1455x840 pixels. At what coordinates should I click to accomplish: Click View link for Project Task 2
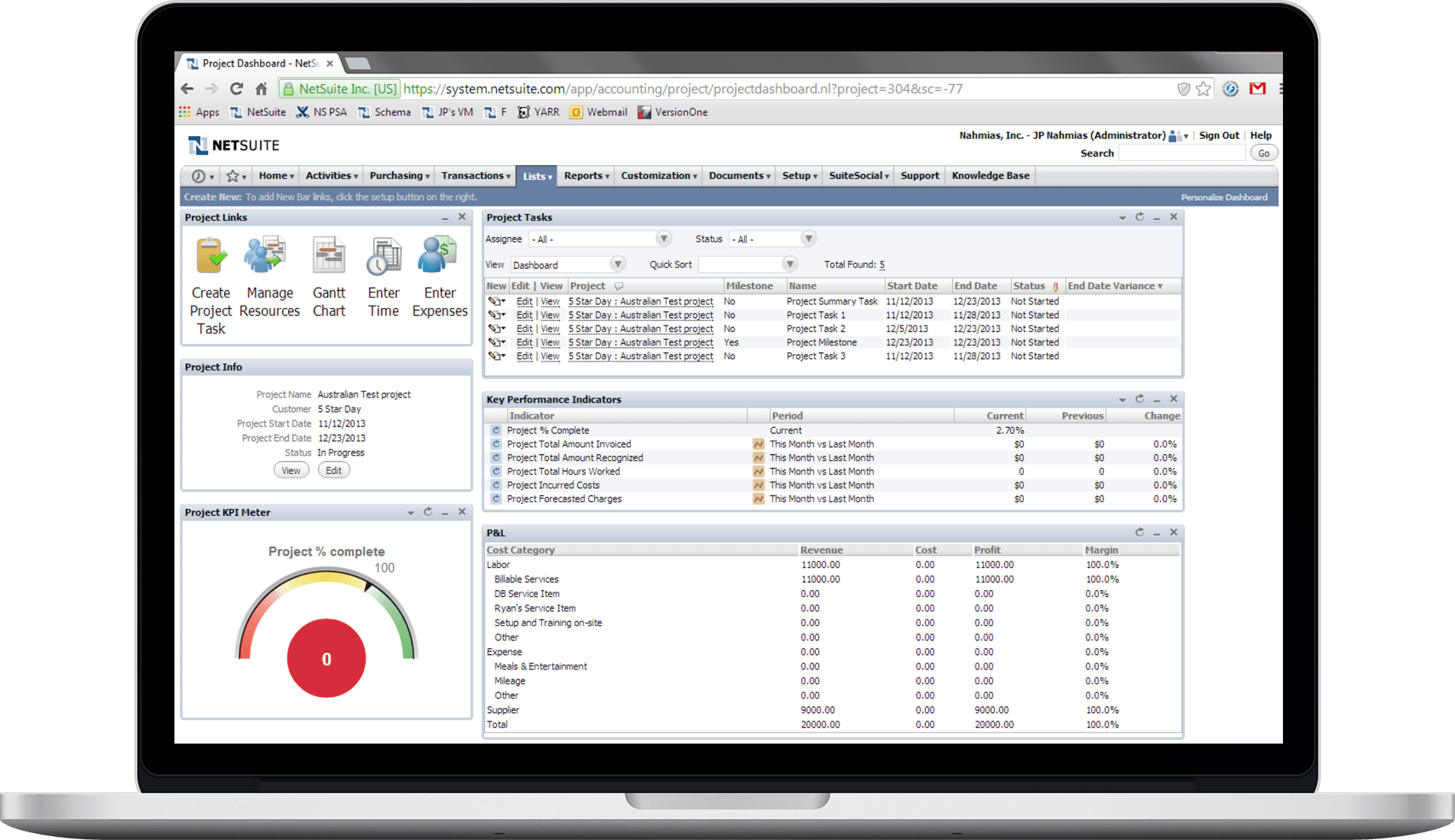click(x=550, y=329)
